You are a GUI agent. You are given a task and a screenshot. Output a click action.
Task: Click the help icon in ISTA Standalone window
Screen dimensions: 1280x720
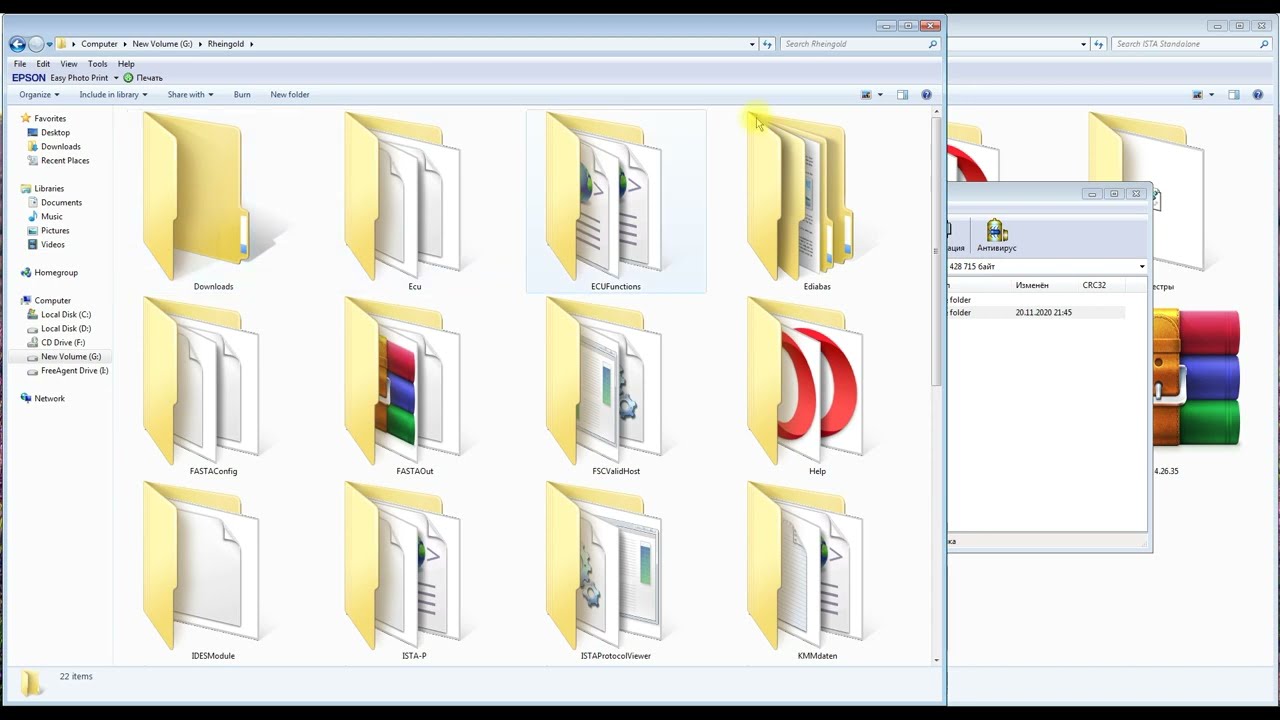1258,95
